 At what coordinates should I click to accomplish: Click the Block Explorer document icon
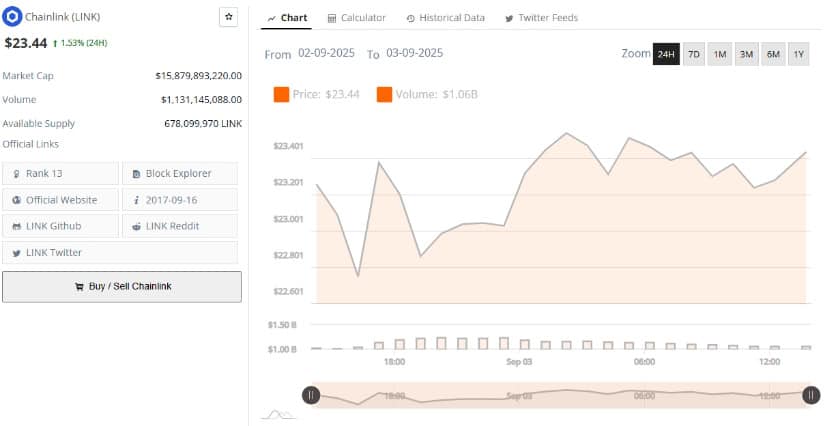click(x=137, y=174)
